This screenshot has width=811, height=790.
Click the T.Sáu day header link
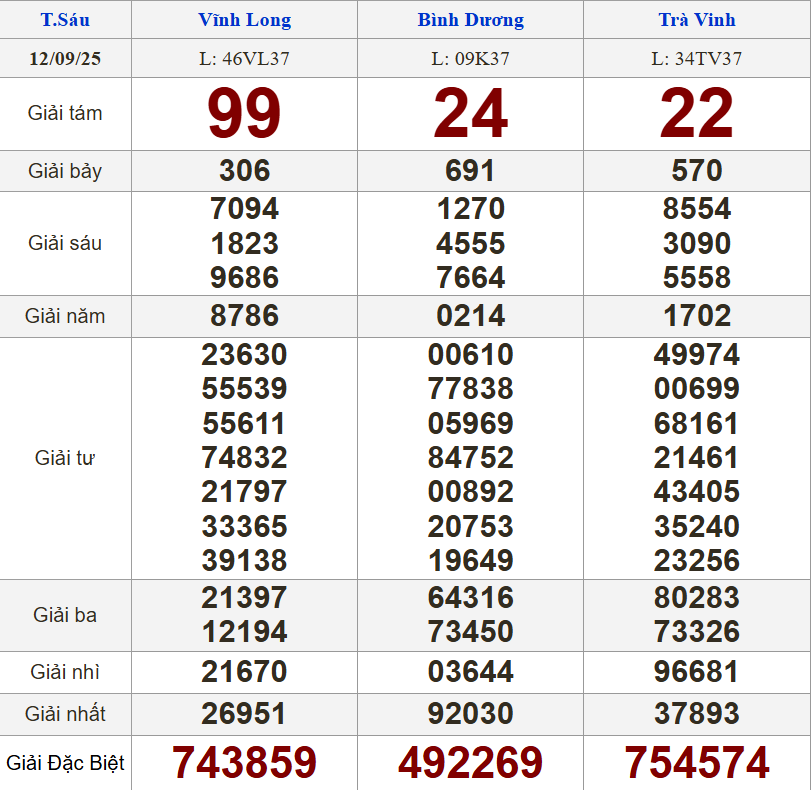coord(65,20)
